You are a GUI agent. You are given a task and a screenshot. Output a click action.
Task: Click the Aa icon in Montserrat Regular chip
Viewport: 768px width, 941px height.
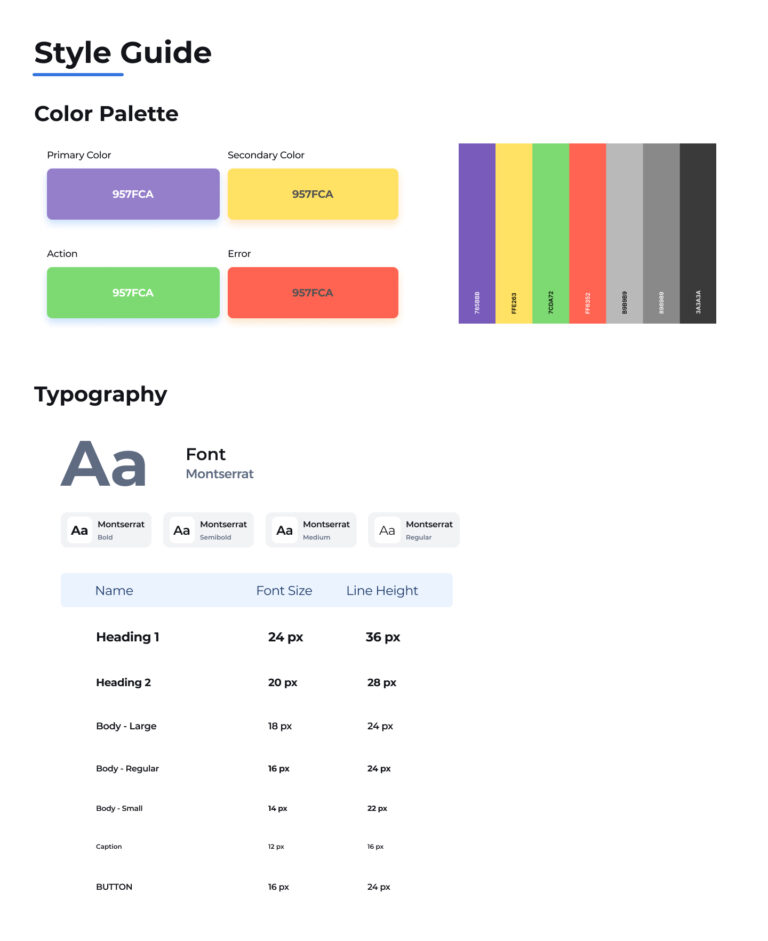click(x=387, y=531)
